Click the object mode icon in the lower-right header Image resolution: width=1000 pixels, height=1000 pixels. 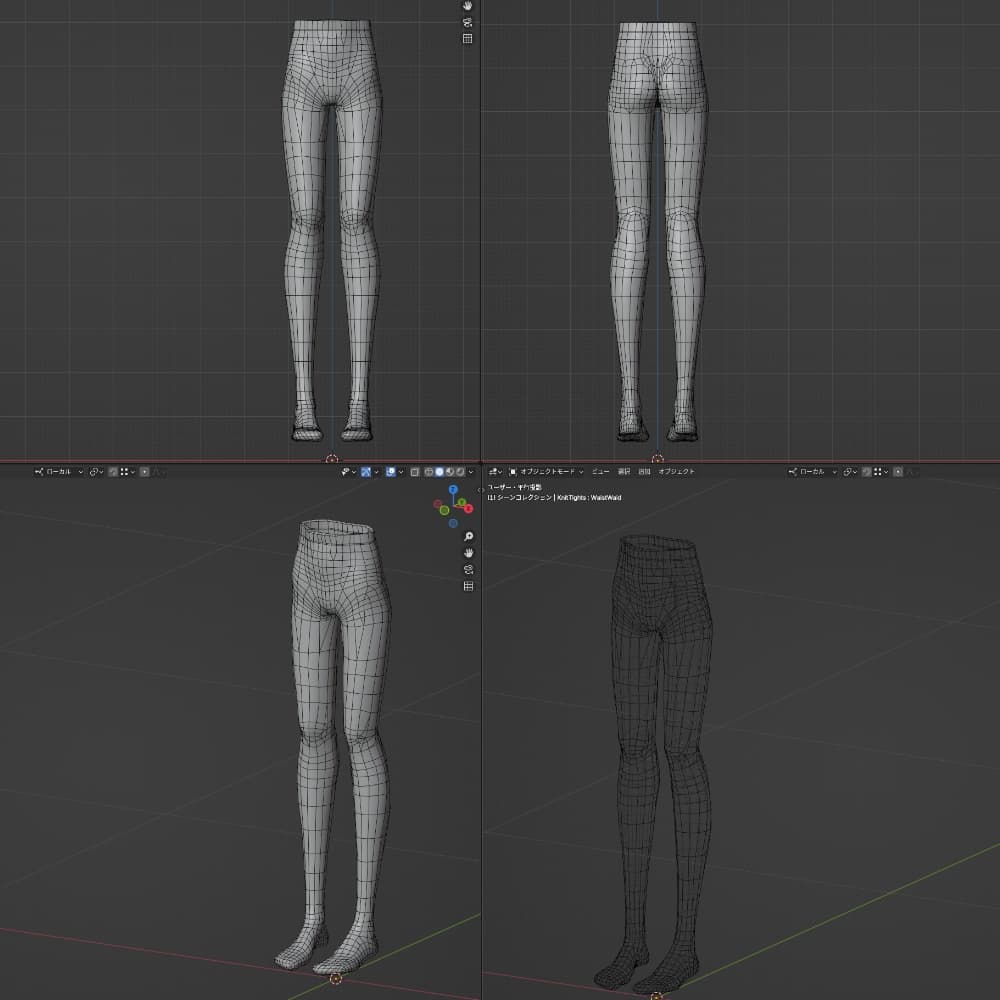[x=513, y=472]
